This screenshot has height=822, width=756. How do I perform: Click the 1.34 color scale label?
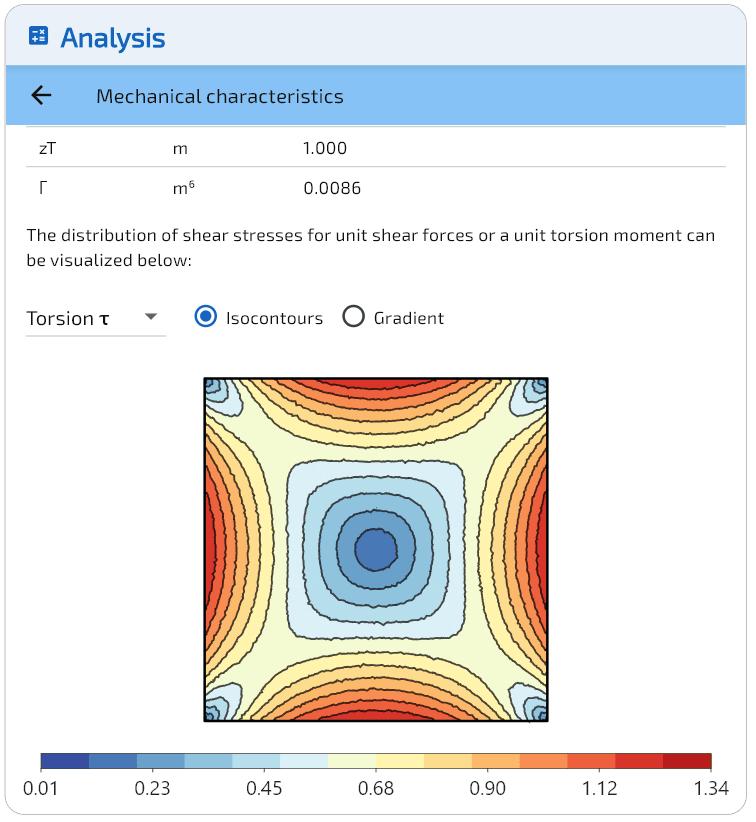[x=711, y=789]
